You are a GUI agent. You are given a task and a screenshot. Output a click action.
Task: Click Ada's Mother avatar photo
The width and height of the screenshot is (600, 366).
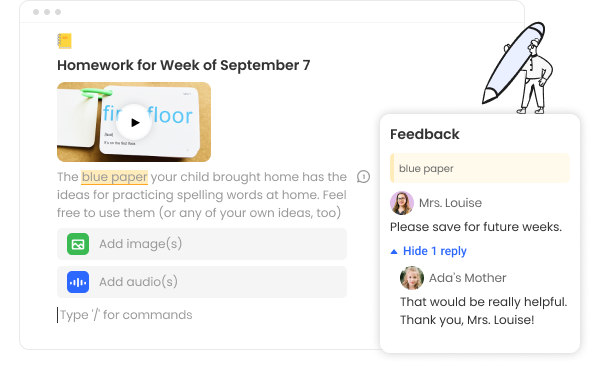(x=412, y=278)
